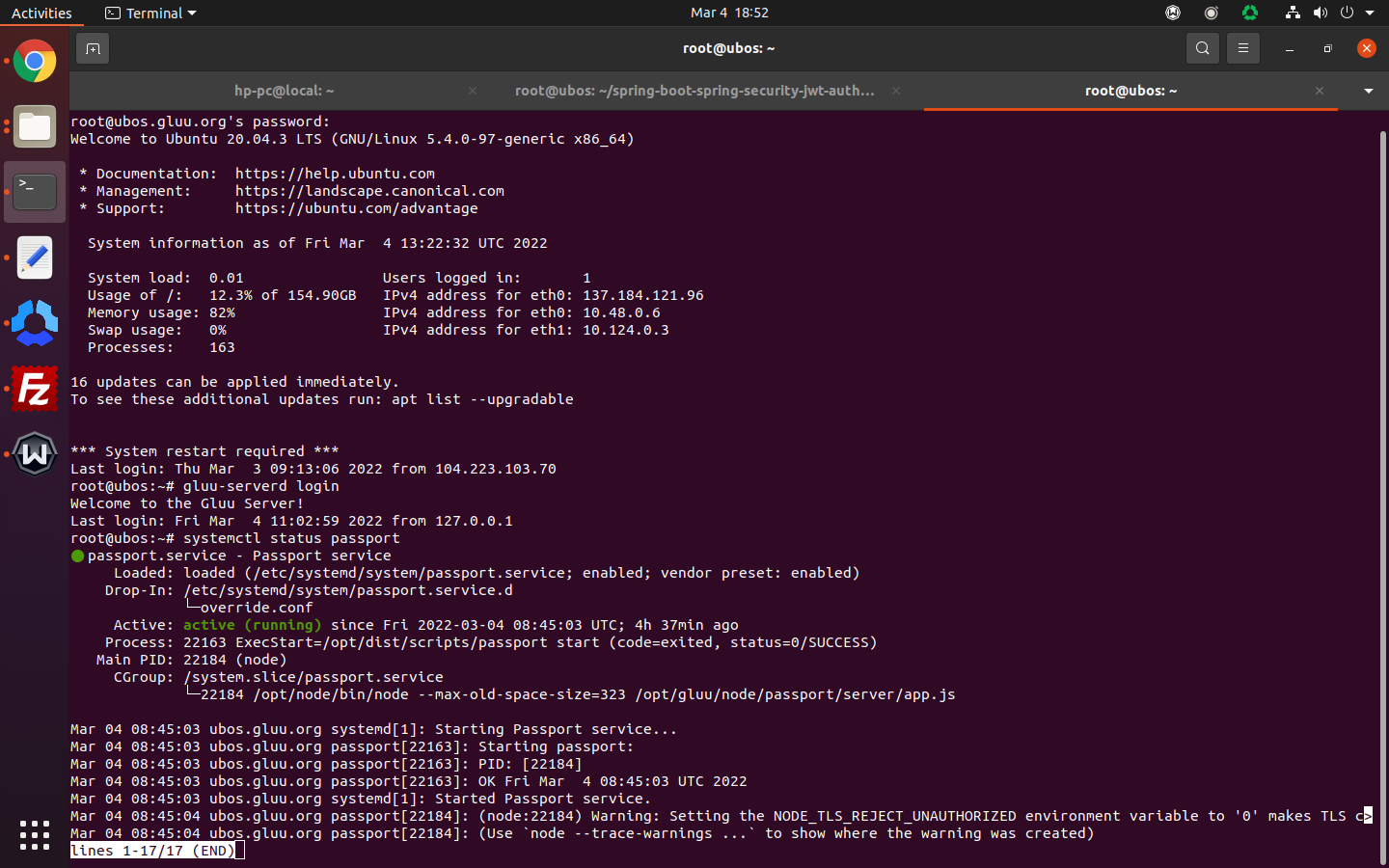Open the Activities overview

41,13
